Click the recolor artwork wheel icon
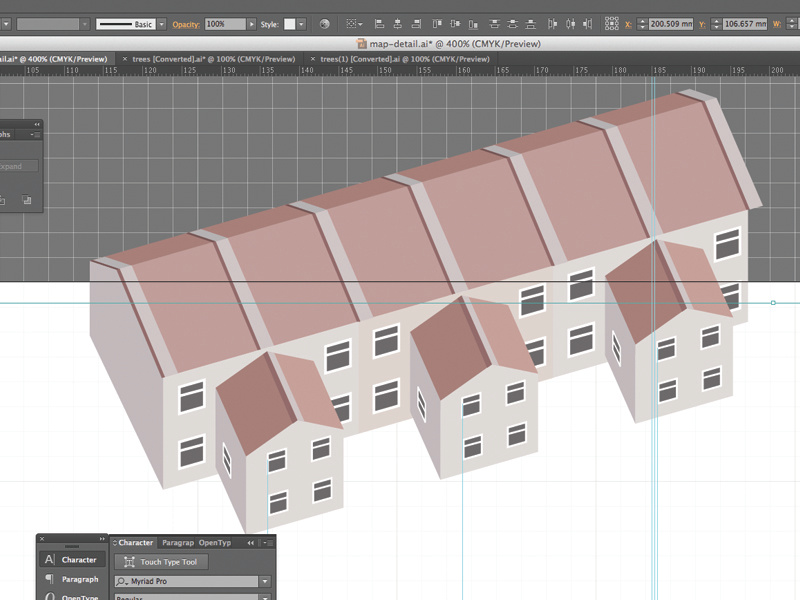Screen dimensions: 800x600 [325, 23]
